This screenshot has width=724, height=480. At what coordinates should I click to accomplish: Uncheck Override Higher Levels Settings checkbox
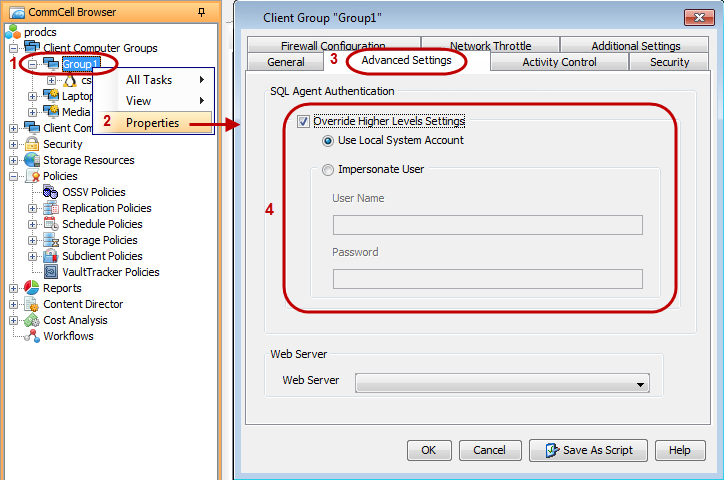click(x=304, y=122)
